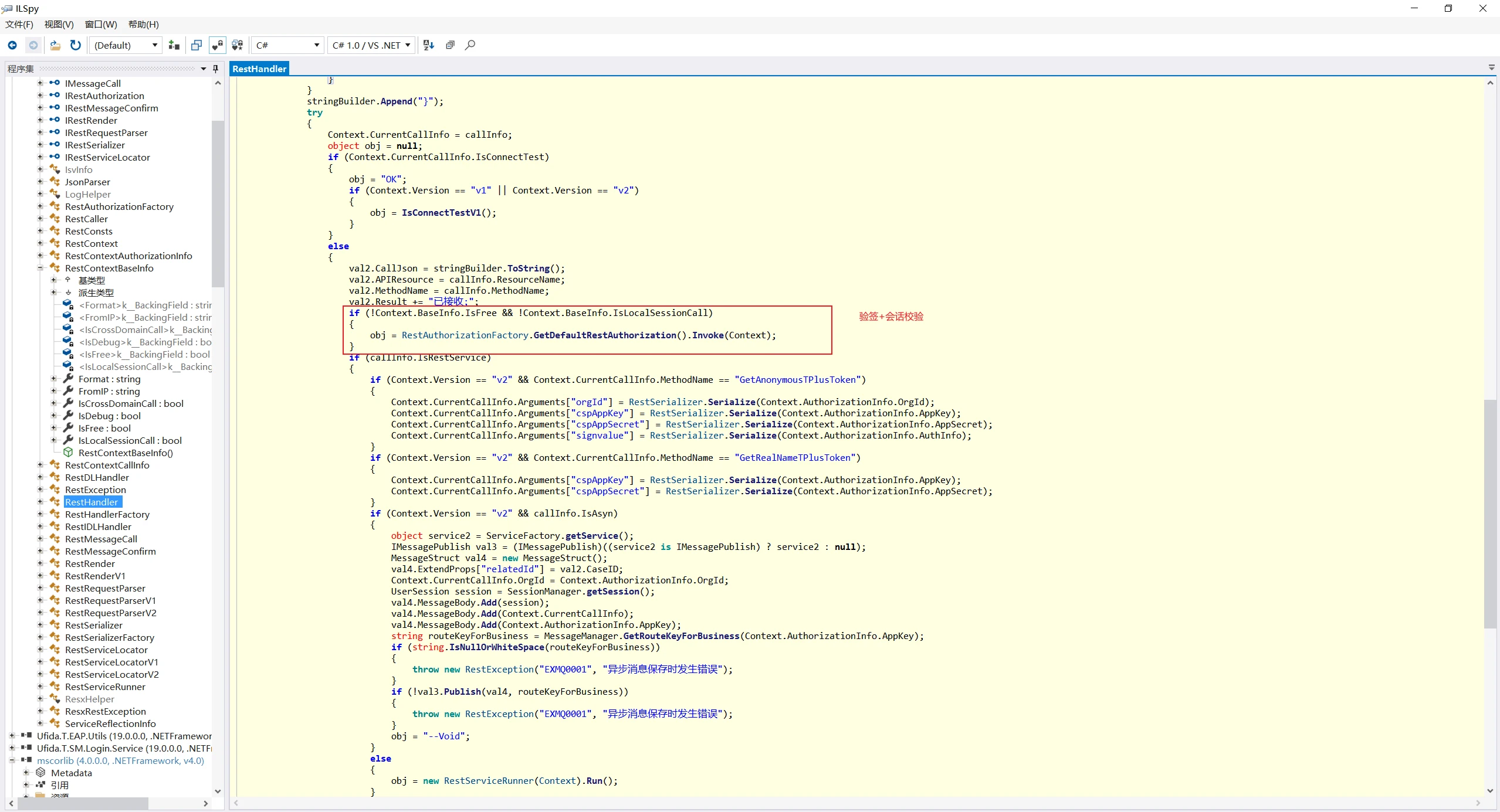Select the RestHandler document tab
1500x812 pixels.
click(x=259, y=69)
